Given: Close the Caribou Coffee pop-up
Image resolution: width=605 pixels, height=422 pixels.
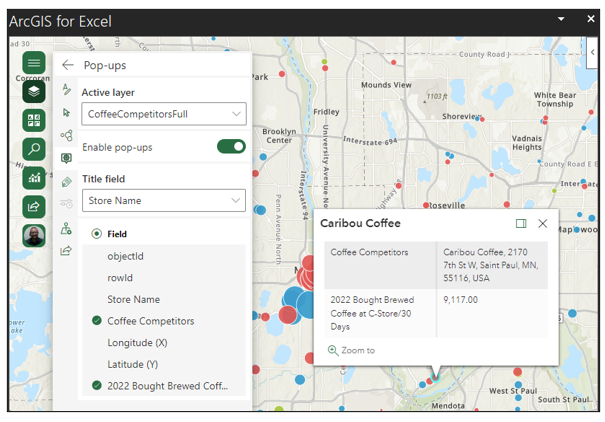Looking at the screenshot, I should (x=542, y=223).
